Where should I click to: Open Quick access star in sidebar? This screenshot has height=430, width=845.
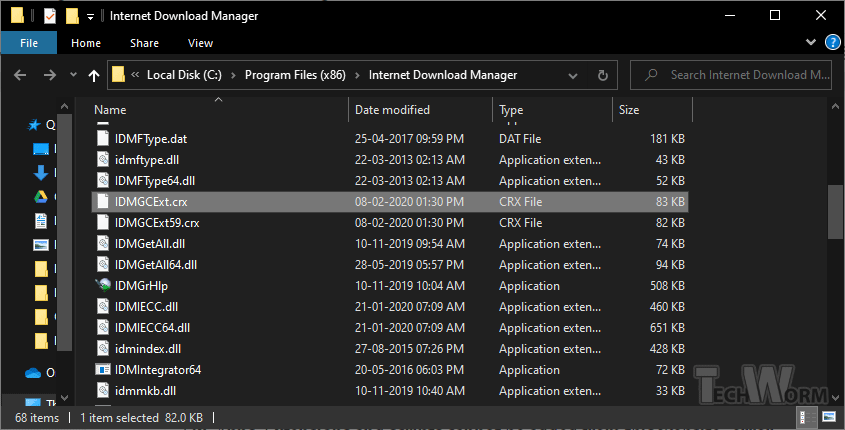(x=34, y=125)
